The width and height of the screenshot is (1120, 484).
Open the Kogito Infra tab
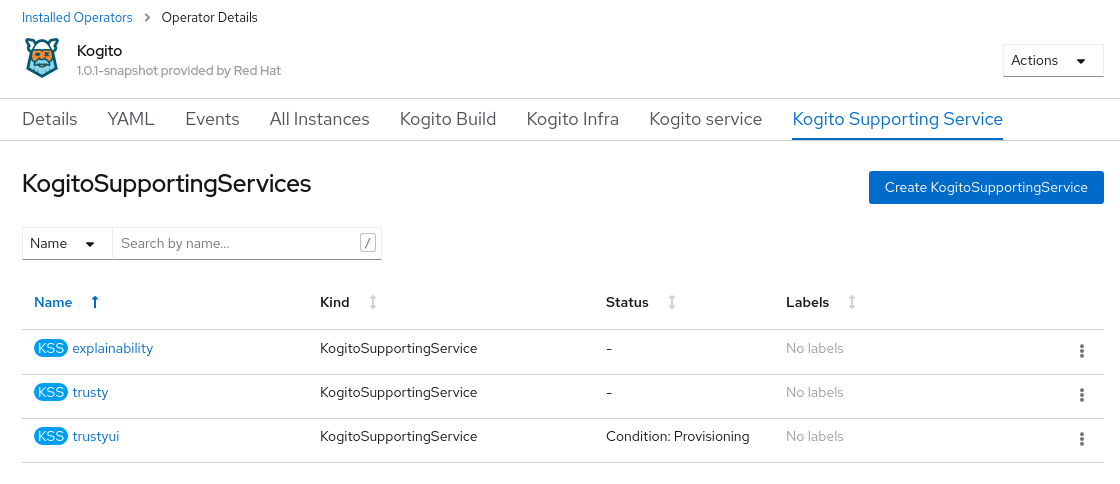pos(573,119)
